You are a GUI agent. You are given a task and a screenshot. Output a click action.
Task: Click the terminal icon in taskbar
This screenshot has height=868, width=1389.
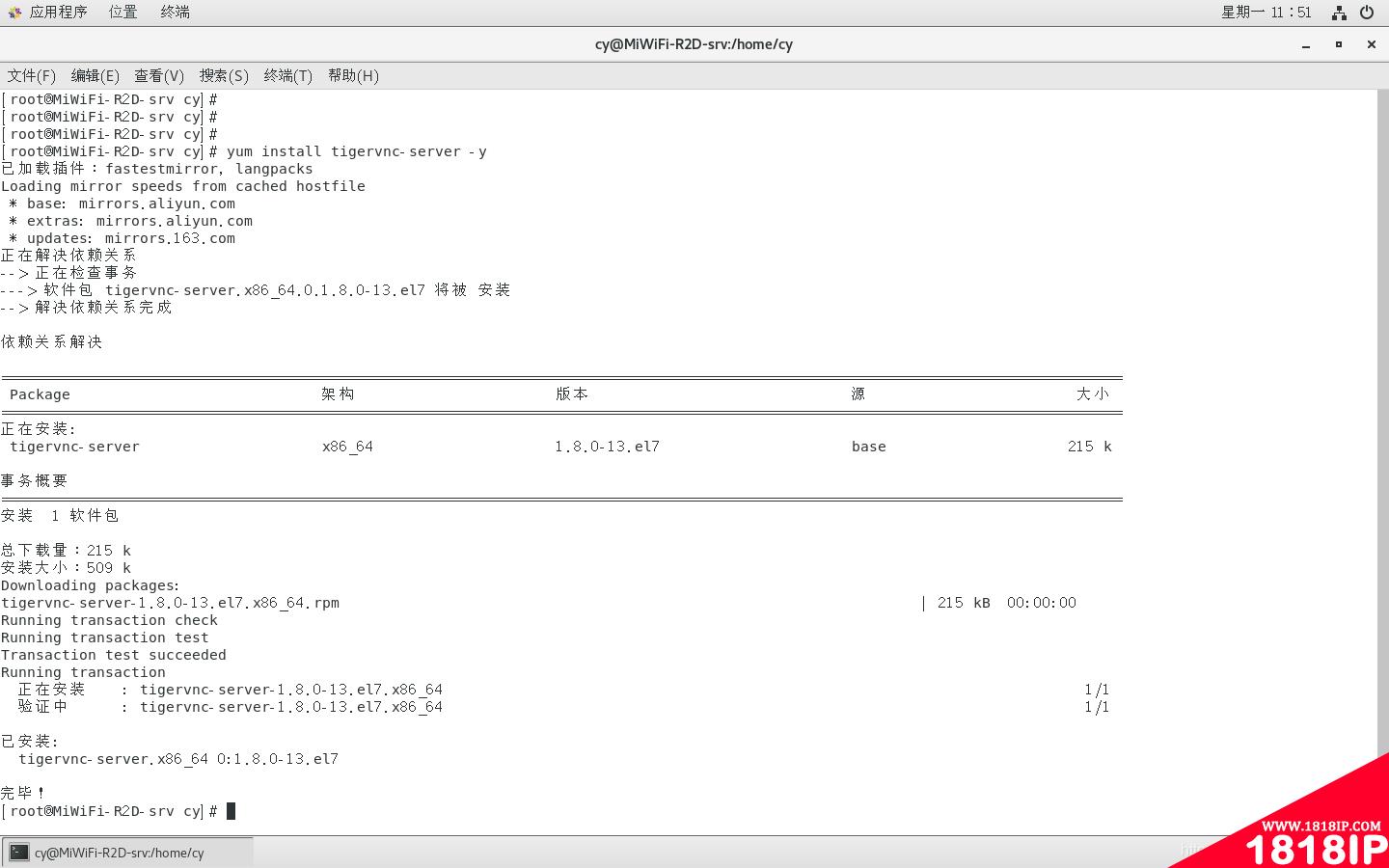[x=19, y=853]
